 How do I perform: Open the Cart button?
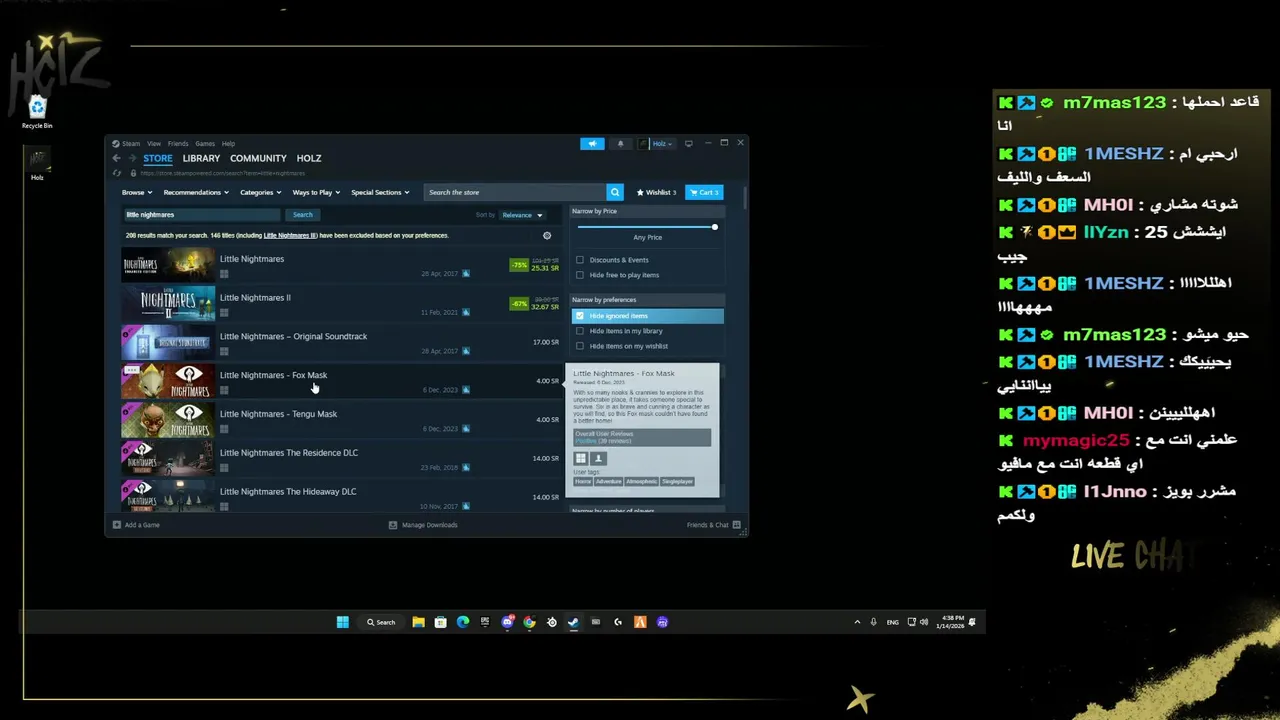[x=704, y=192]
